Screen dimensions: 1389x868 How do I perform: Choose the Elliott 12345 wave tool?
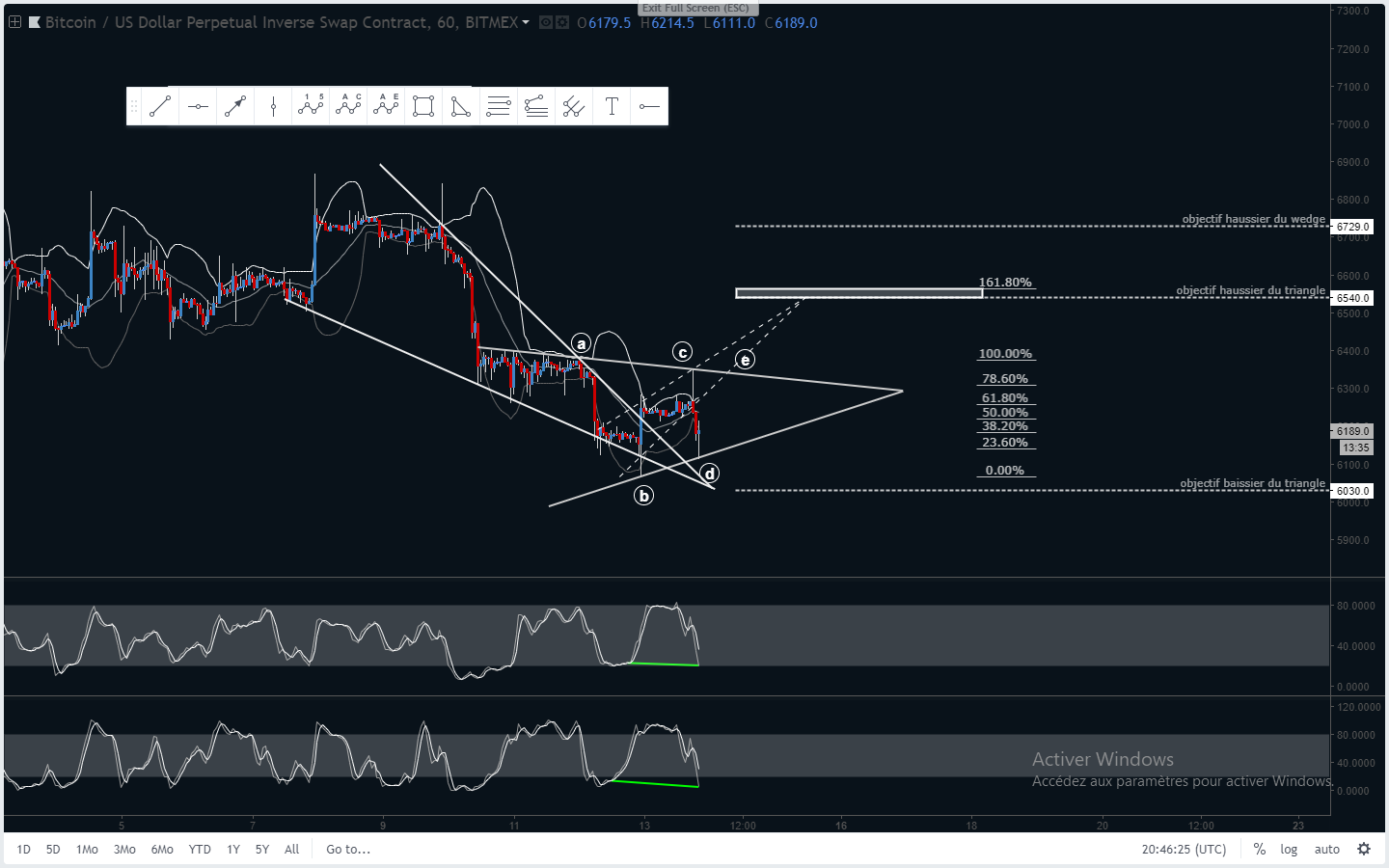coord(311,106)
